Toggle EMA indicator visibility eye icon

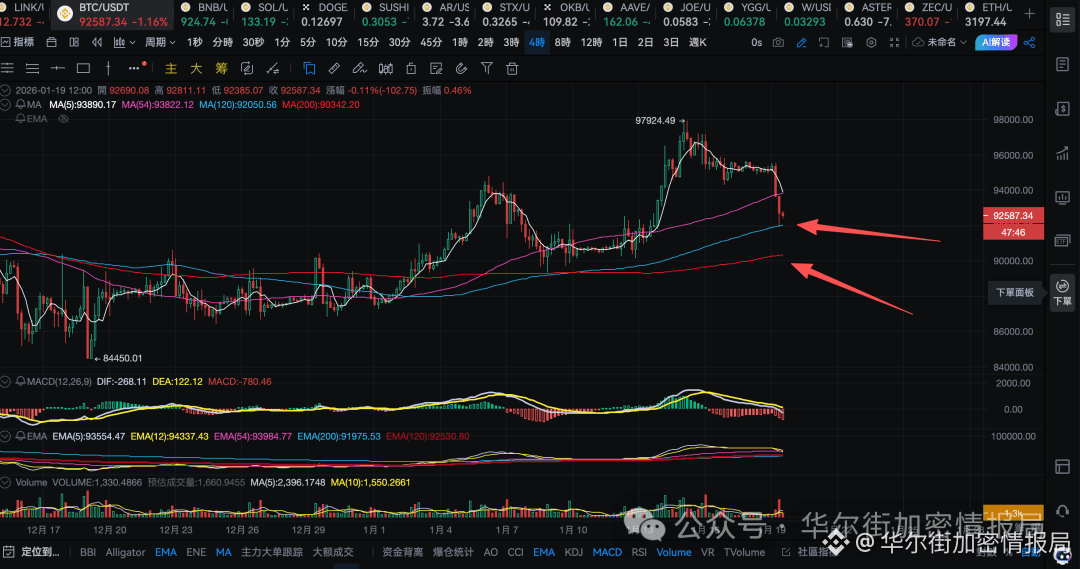[63, 119]
